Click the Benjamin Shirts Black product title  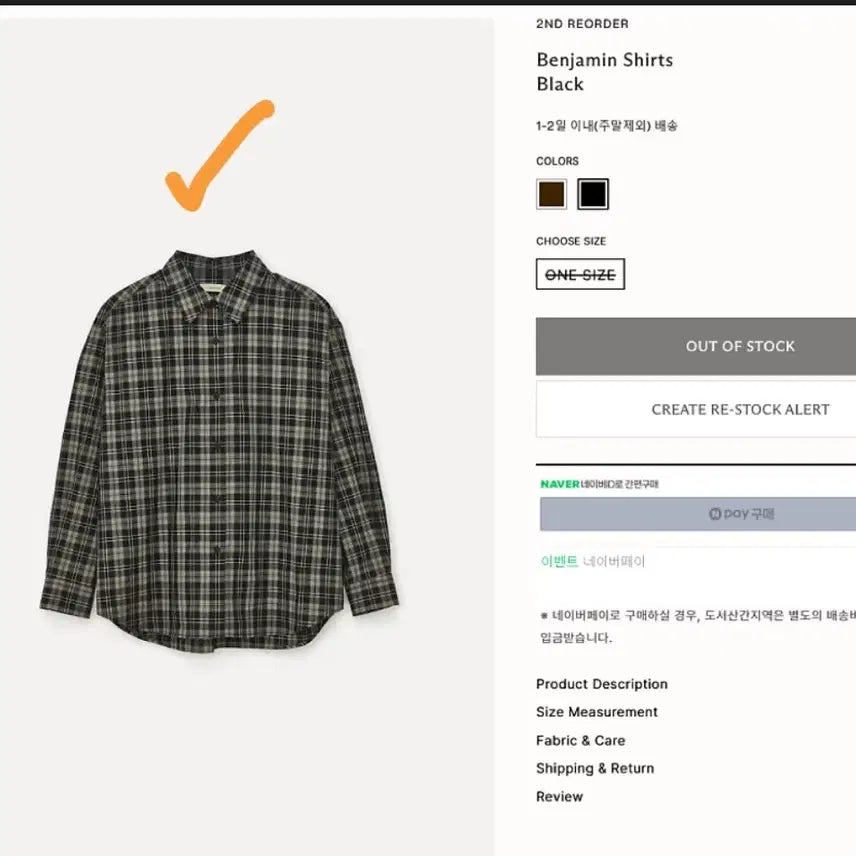[604, 71]
